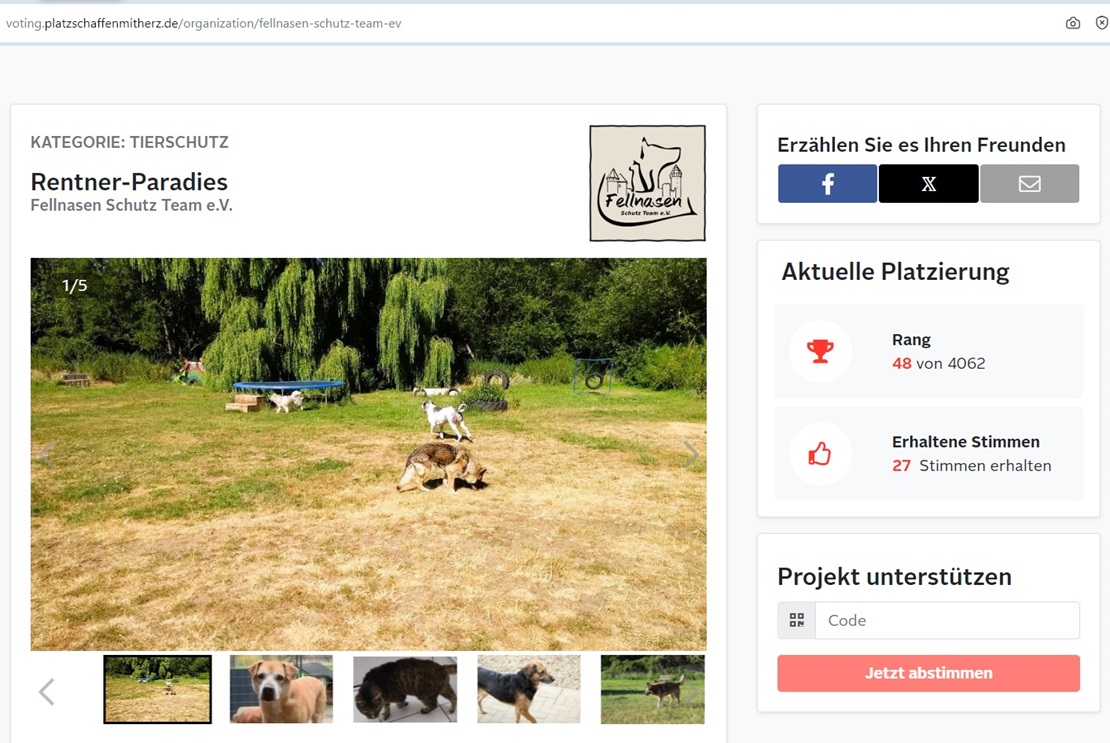Select the dog in grass thumbnail
The width and height of the screenshot is (1110, 743).
(653, 689)
